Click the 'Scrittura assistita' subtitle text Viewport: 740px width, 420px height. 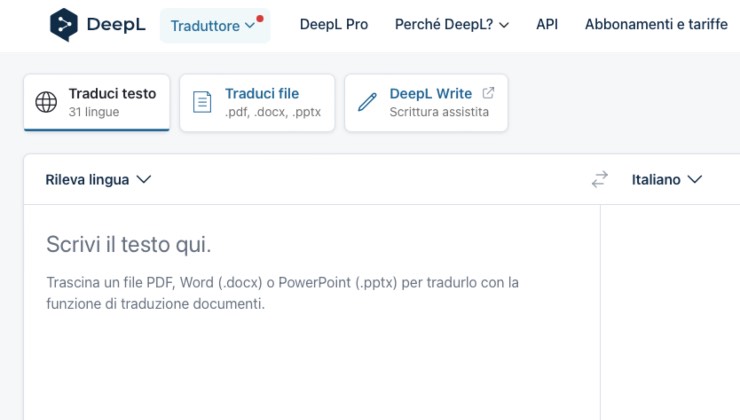[439, 112]
